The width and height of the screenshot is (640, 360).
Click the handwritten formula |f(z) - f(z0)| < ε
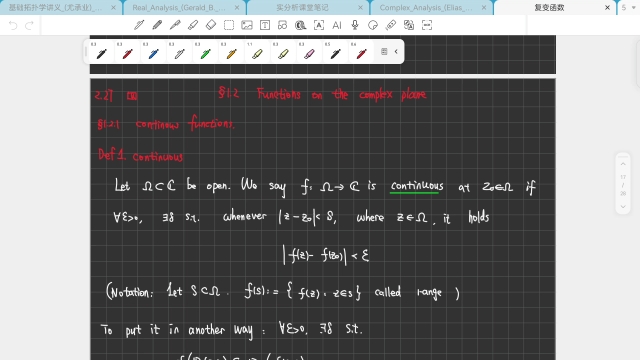click(x=326, y=256)
